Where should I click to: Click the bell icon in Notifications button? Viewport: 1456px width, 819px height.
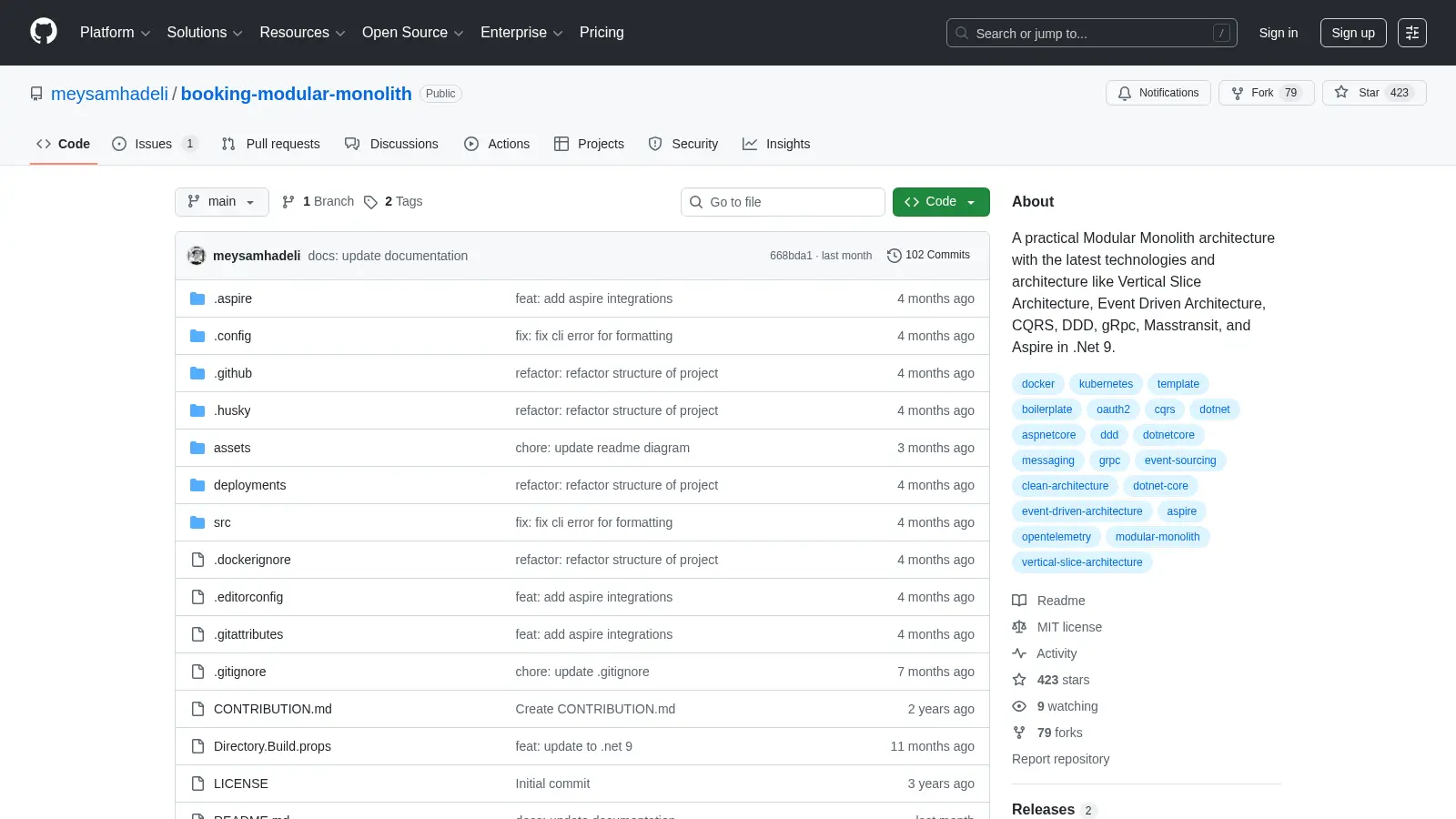1125,93
